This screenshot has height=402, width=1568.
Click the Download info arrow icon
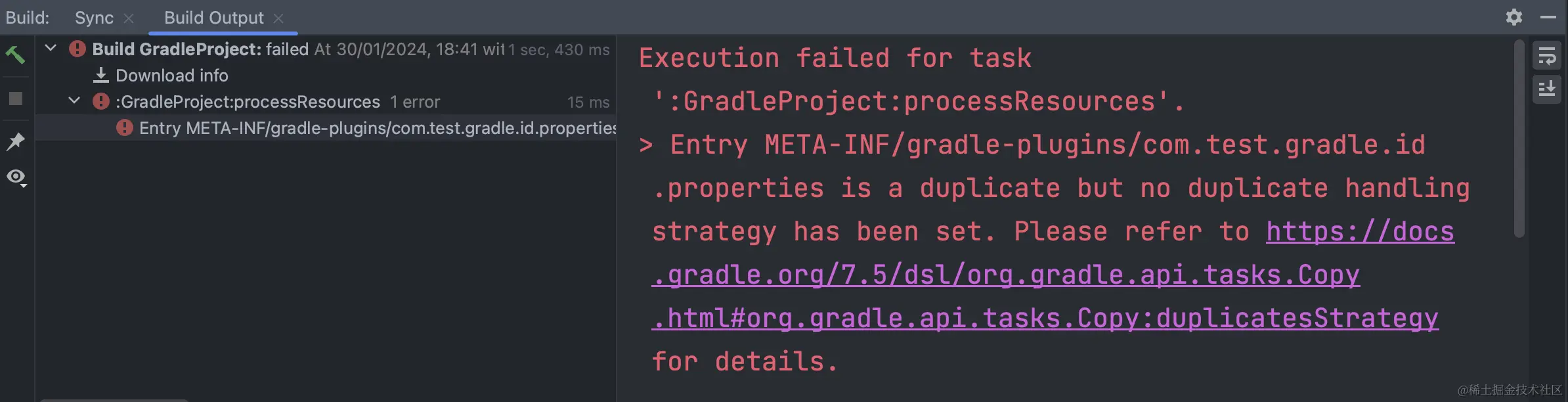(100, 76)
